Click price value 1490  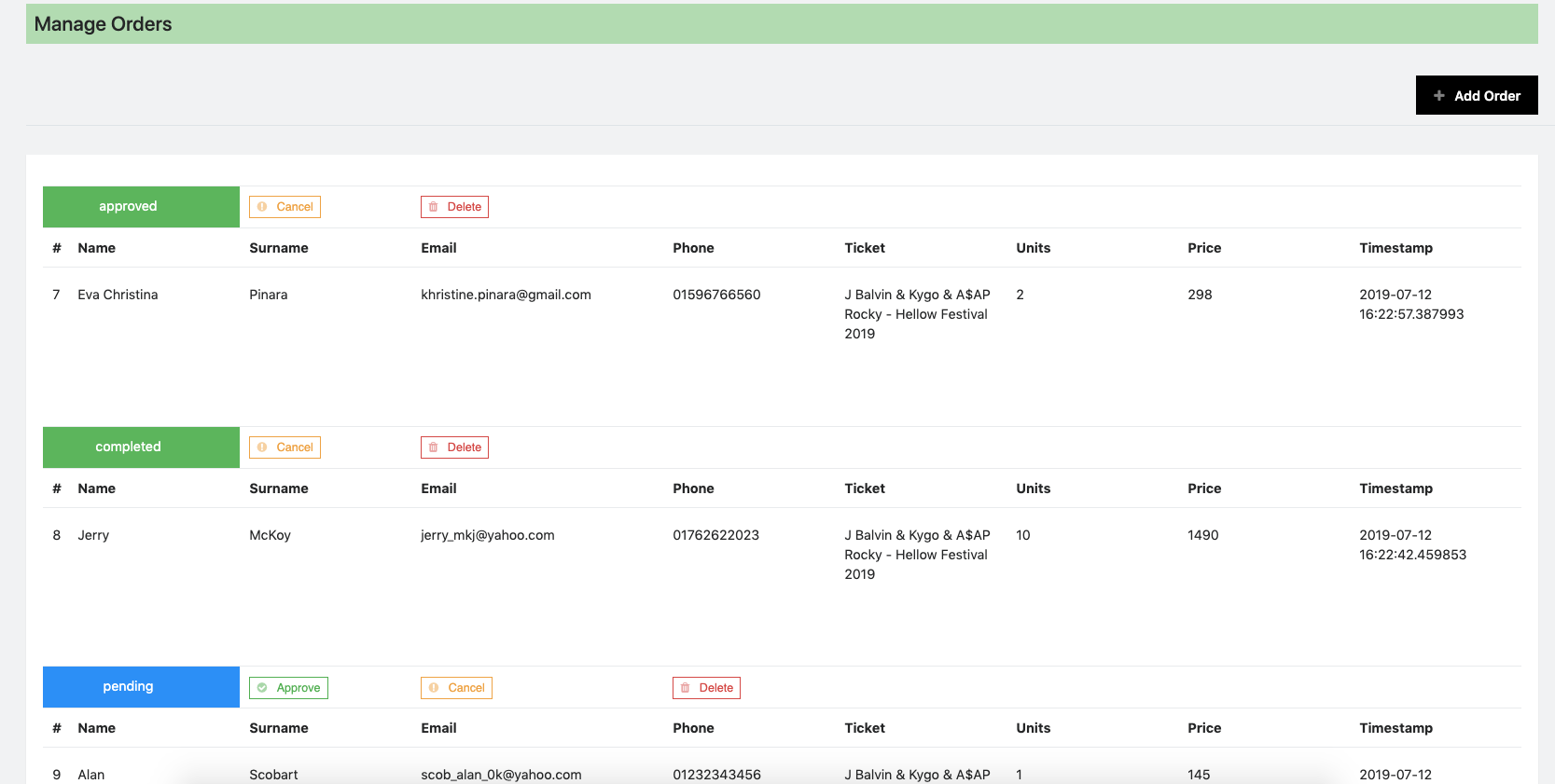(1203, 535)
